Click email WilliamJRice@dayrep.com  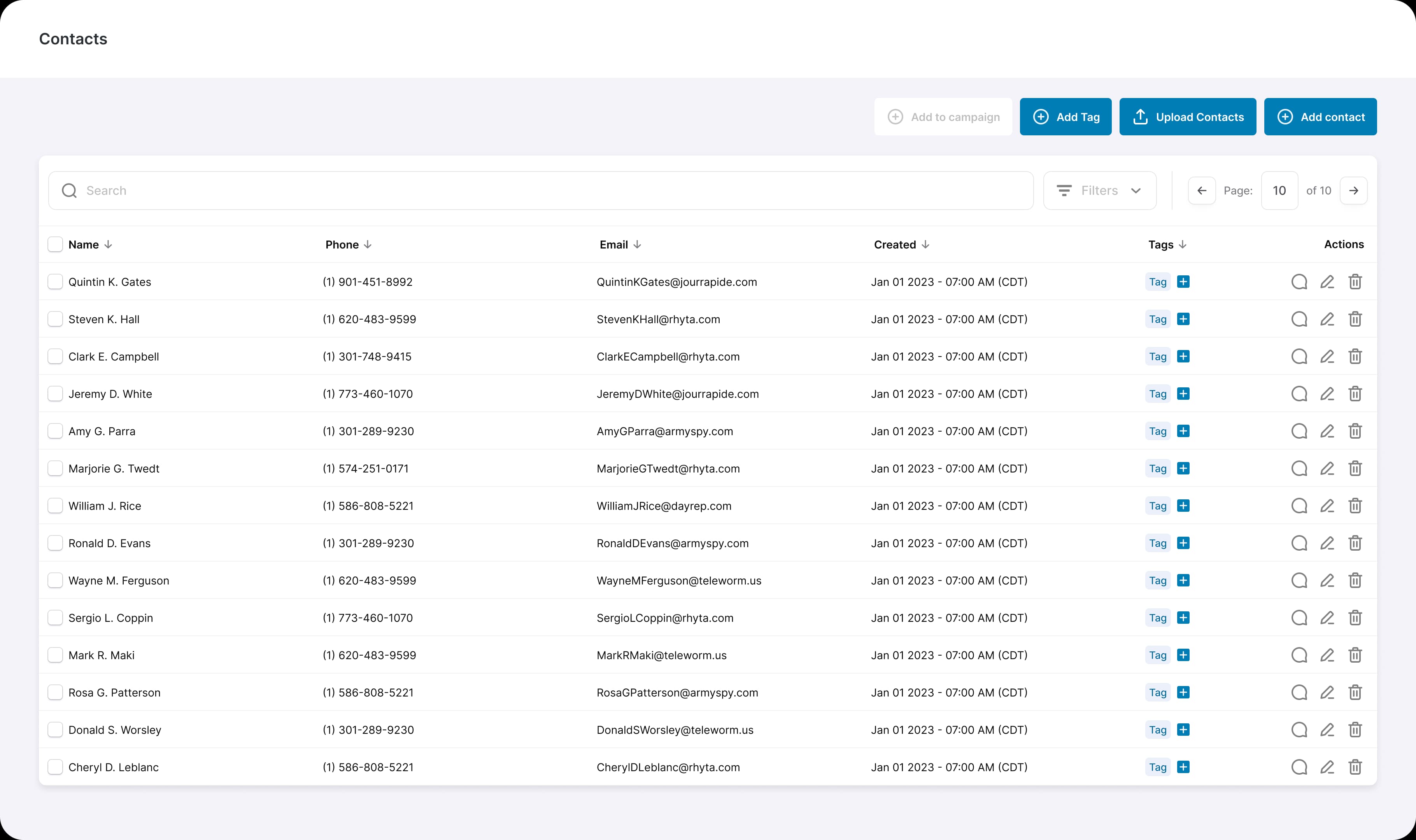pyautogui.click(x=664, y=506)
